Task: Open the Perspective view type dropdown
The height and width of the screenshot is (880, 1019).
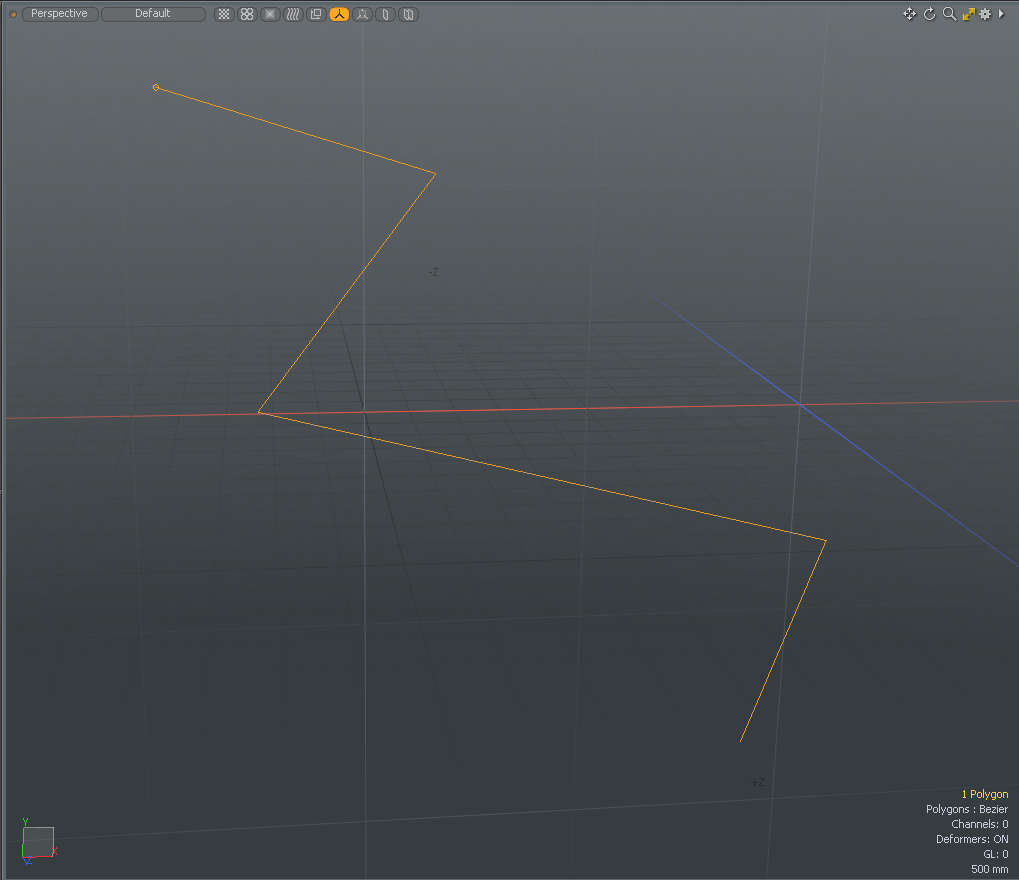Action: click(59, 14)
